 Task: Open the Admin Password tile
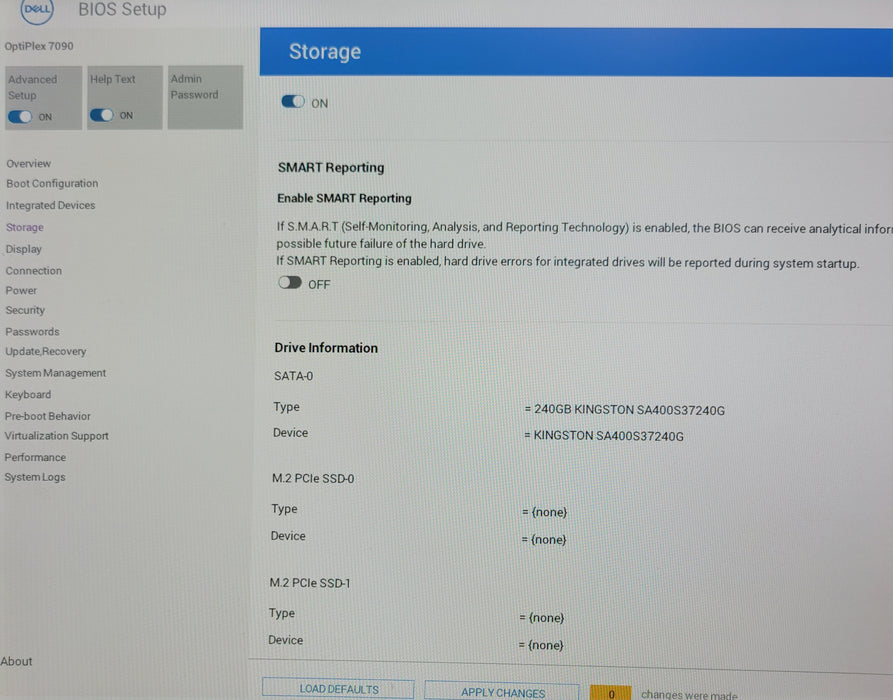click(x=205, y=97)
